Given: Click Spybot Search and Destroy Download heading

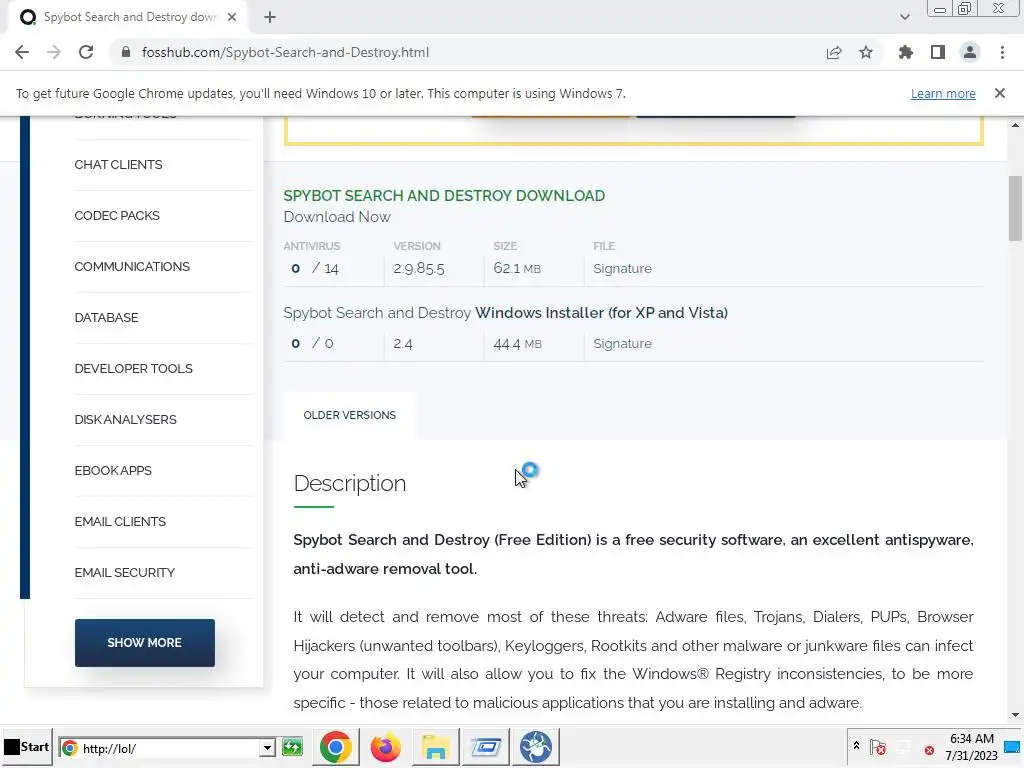Looking at the screenshot, I should (444, 195).
